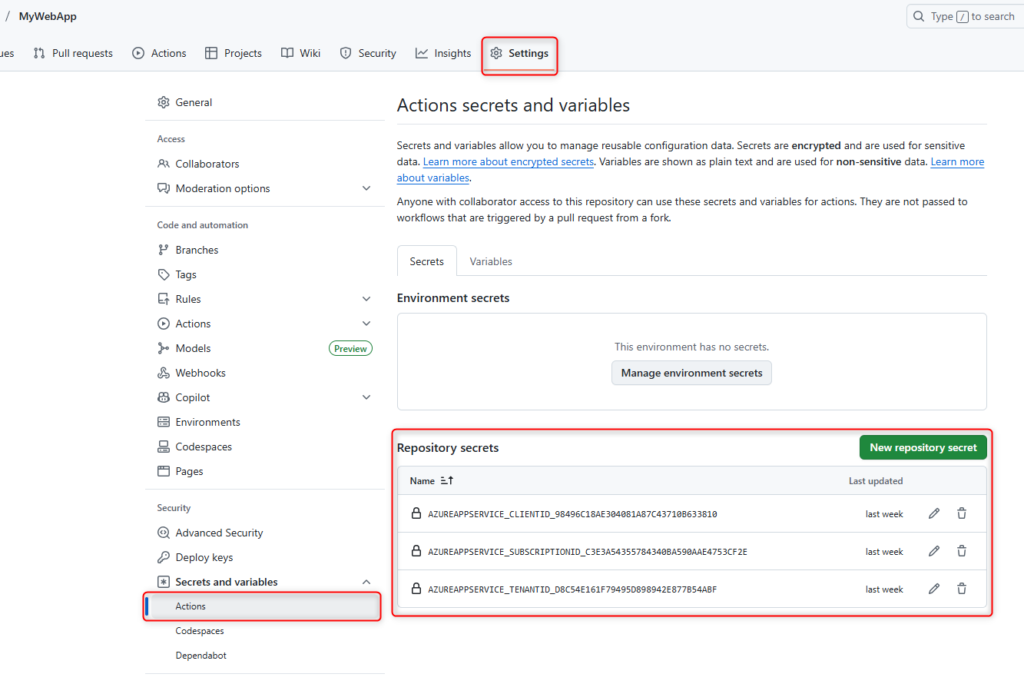Click Manage environment secrets button
This screenshot has width=1024, height=684.
point(692,373)
